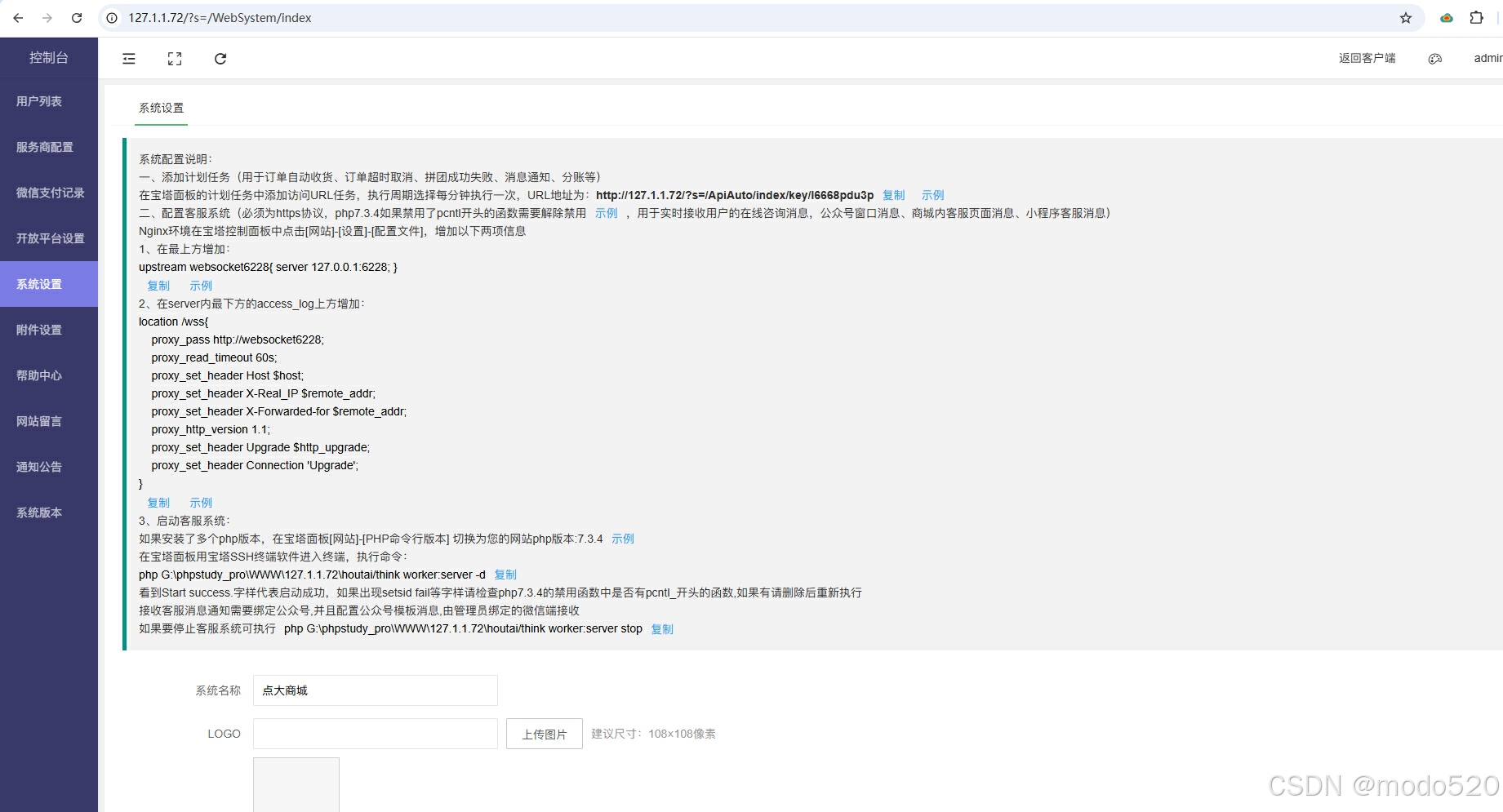The height and width of the screenshot is (812, 1503).
Task: Bookmark this page with the star icon
Action: tap(1406, 18)
